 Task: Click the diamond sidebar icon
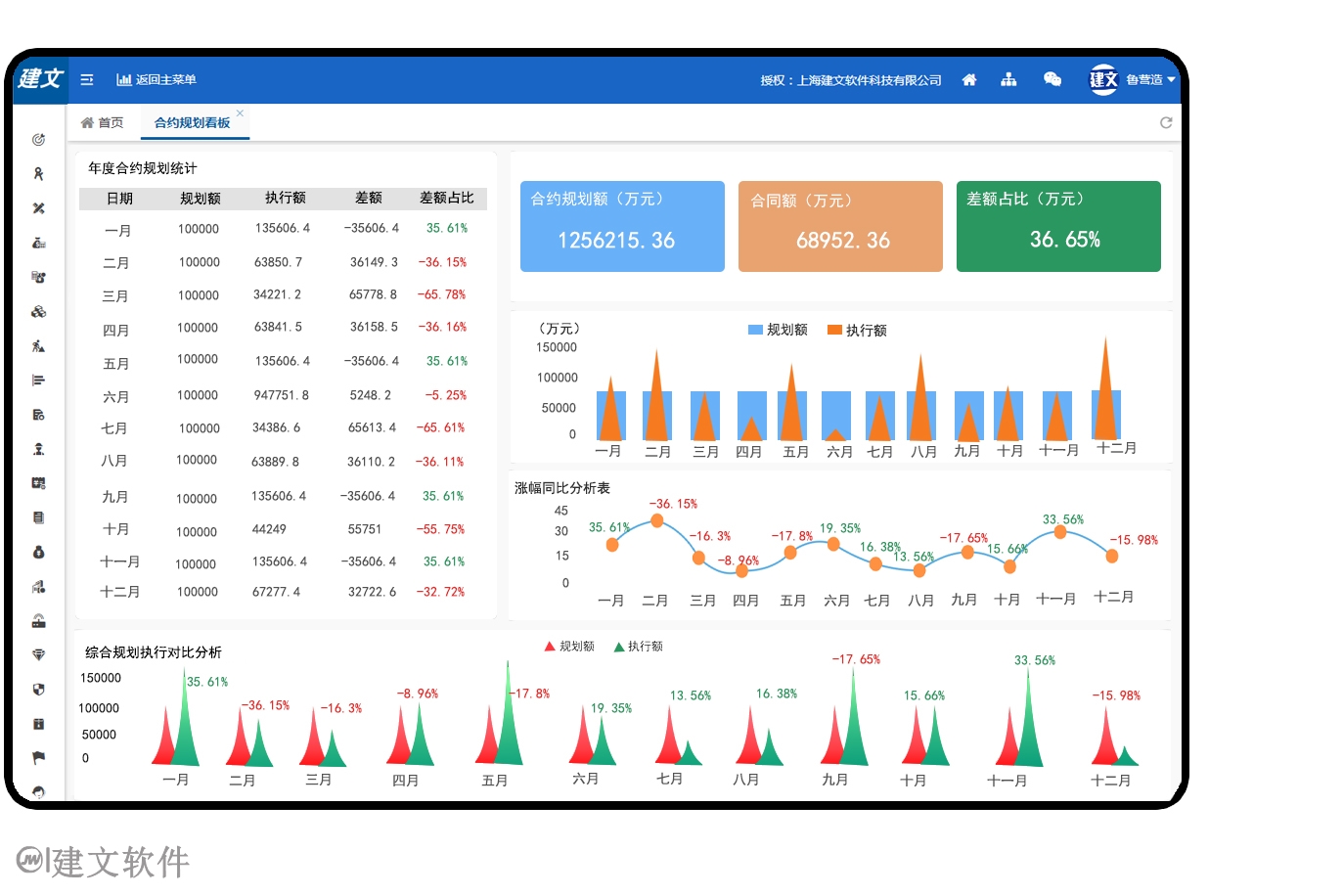pyautogui.click(x=38, y=655)
